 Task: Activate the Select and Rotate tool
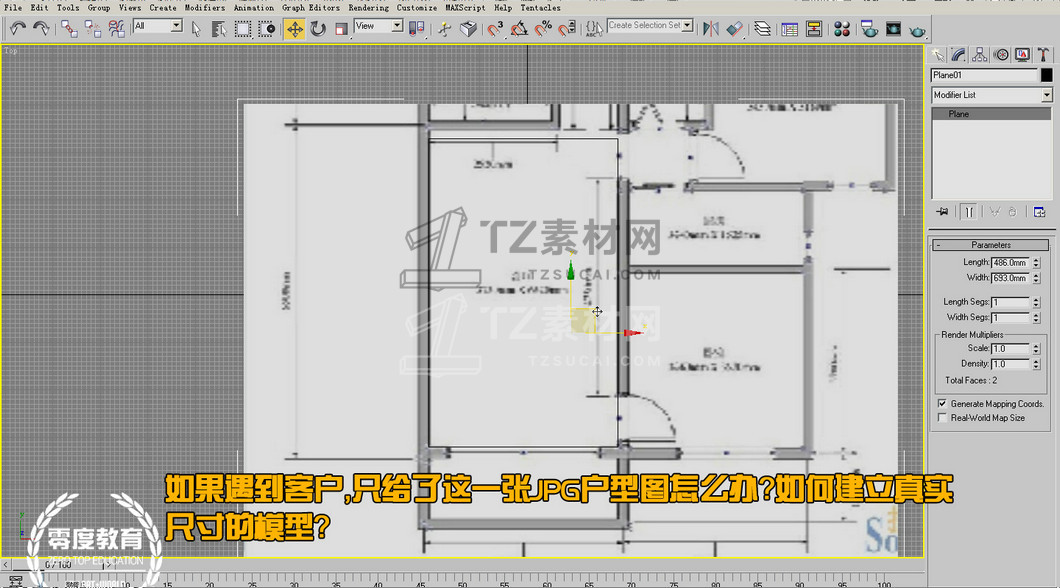point(318,28)
